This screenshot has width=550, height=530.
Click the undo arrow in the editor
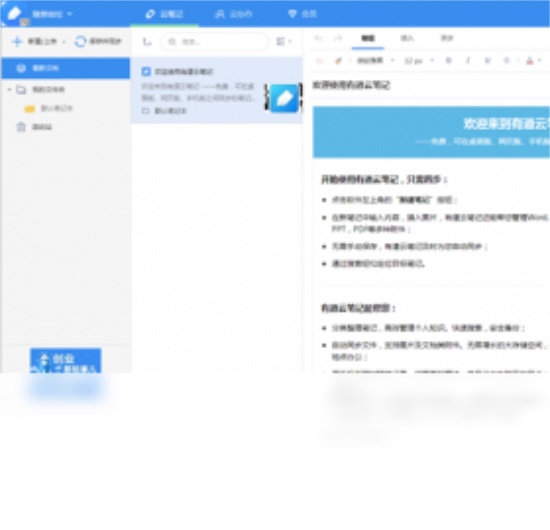pos(318,38)
